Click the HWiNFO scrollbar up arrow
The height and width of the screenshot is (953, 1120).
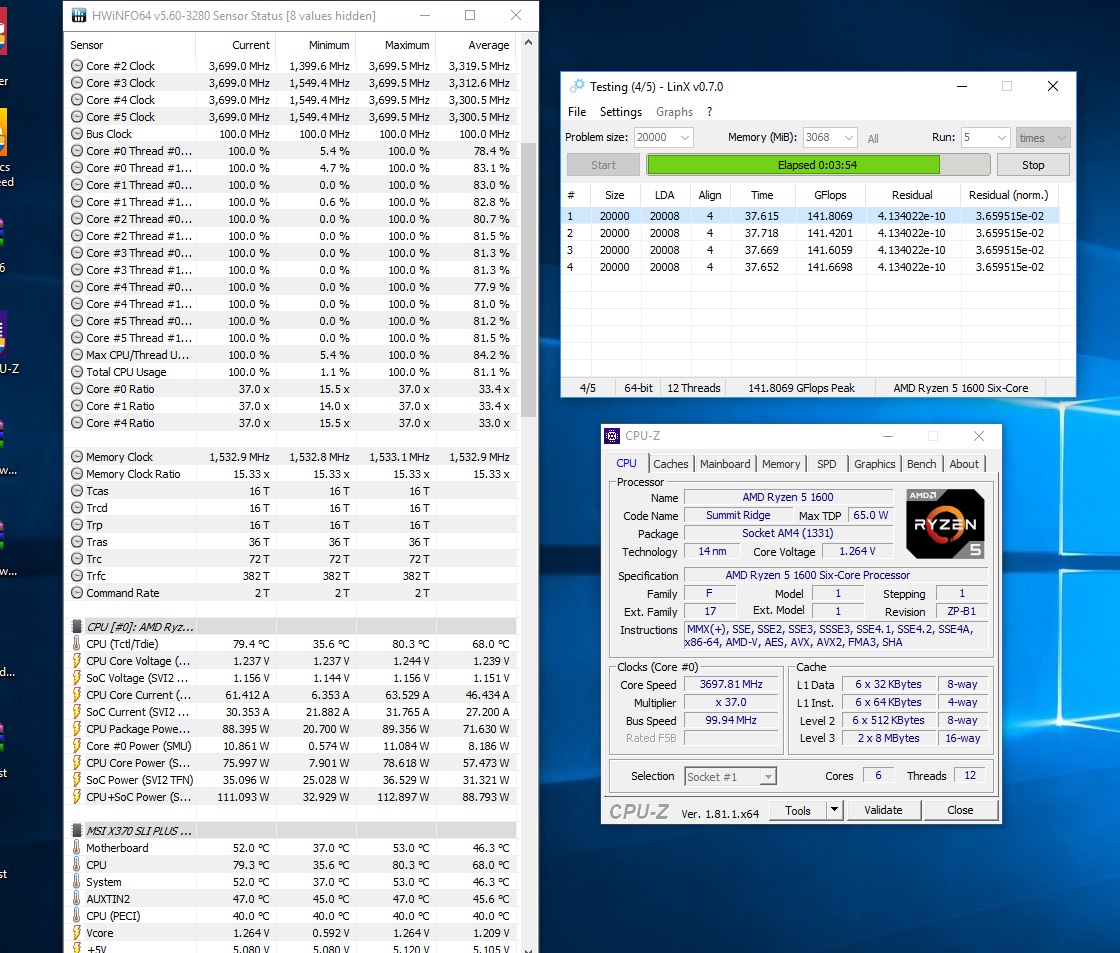[x=529, y=43]
